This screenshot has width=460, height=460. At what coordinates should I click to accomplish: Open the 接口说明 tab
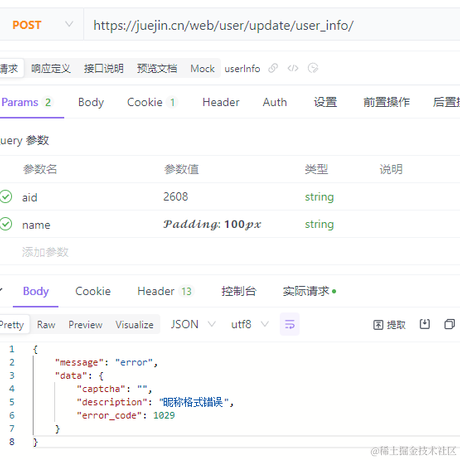(104, 69)
